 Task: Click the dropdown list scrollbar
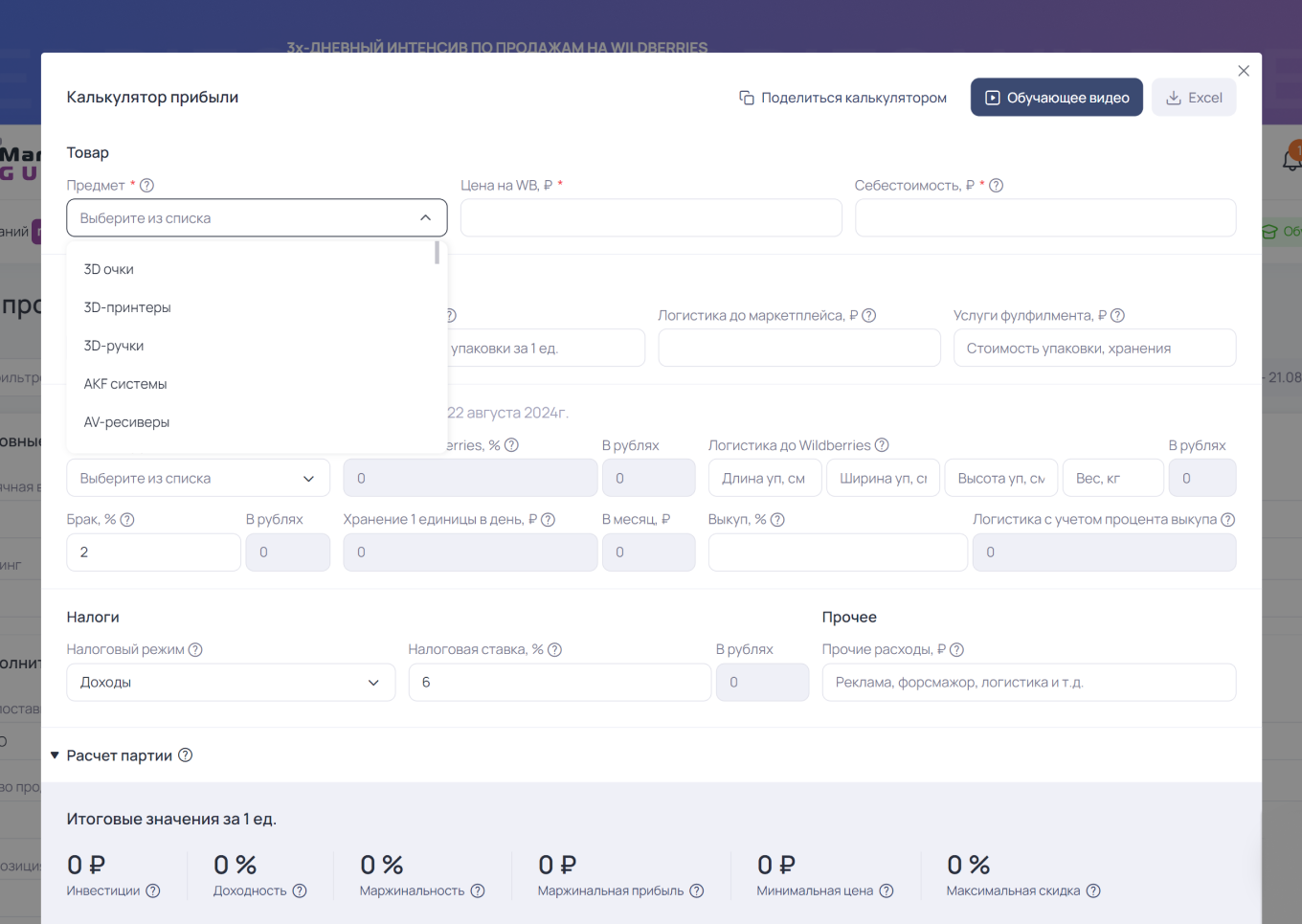point(438,253)
